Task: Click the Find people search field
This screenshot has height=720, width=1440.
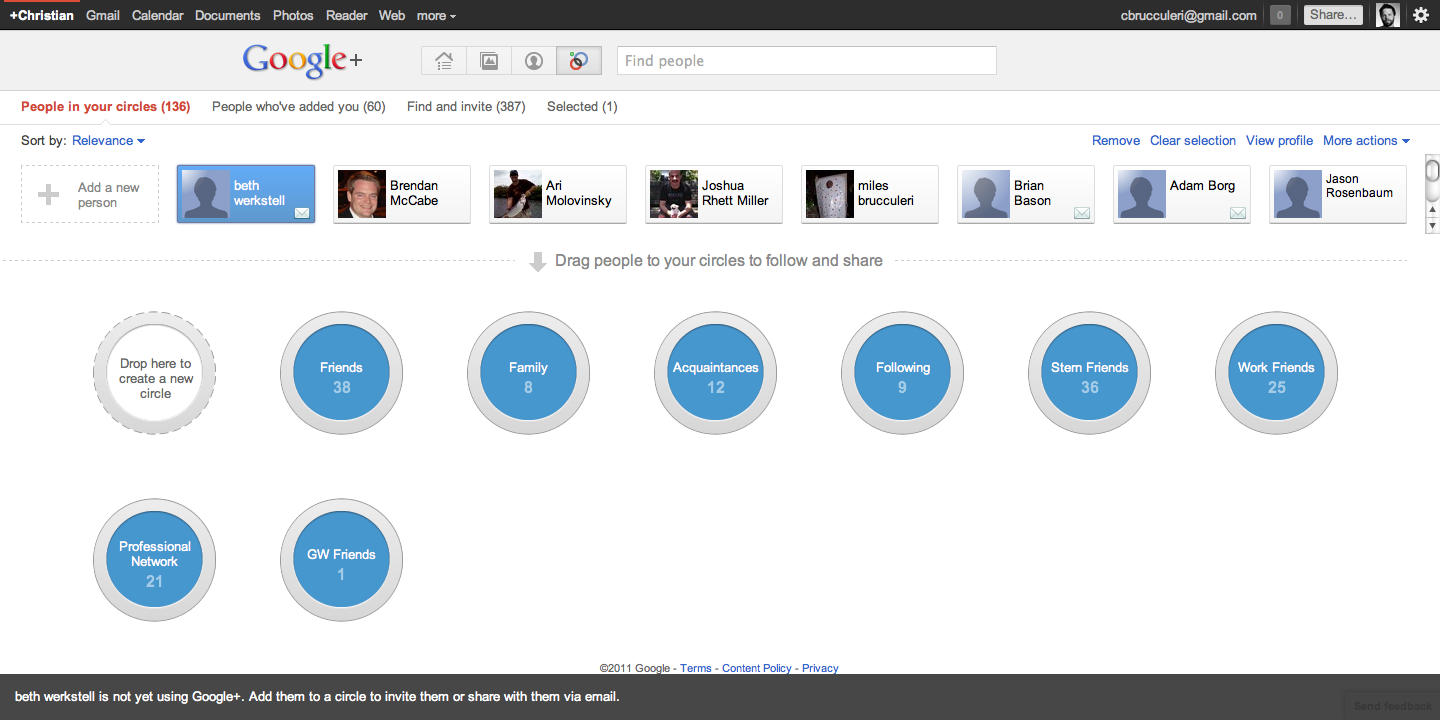Action: 806,61
